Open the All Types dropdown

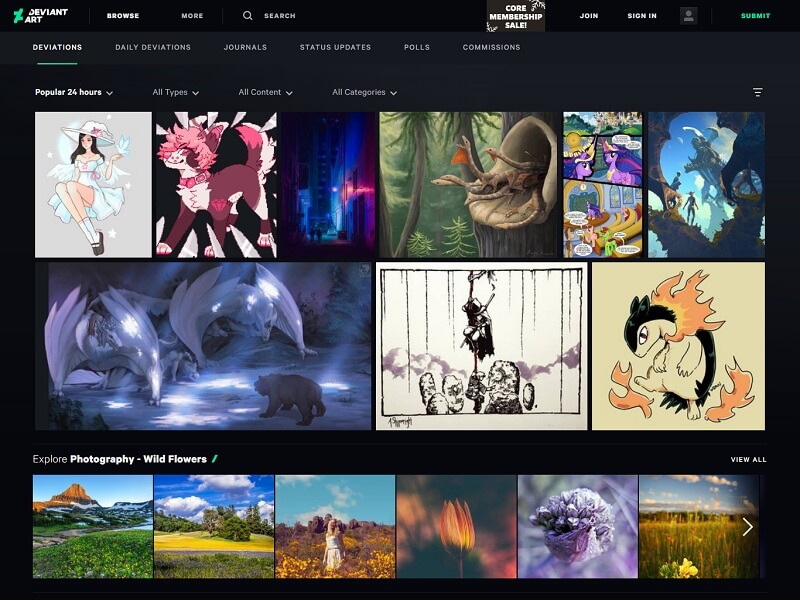[x=176, y=92]
